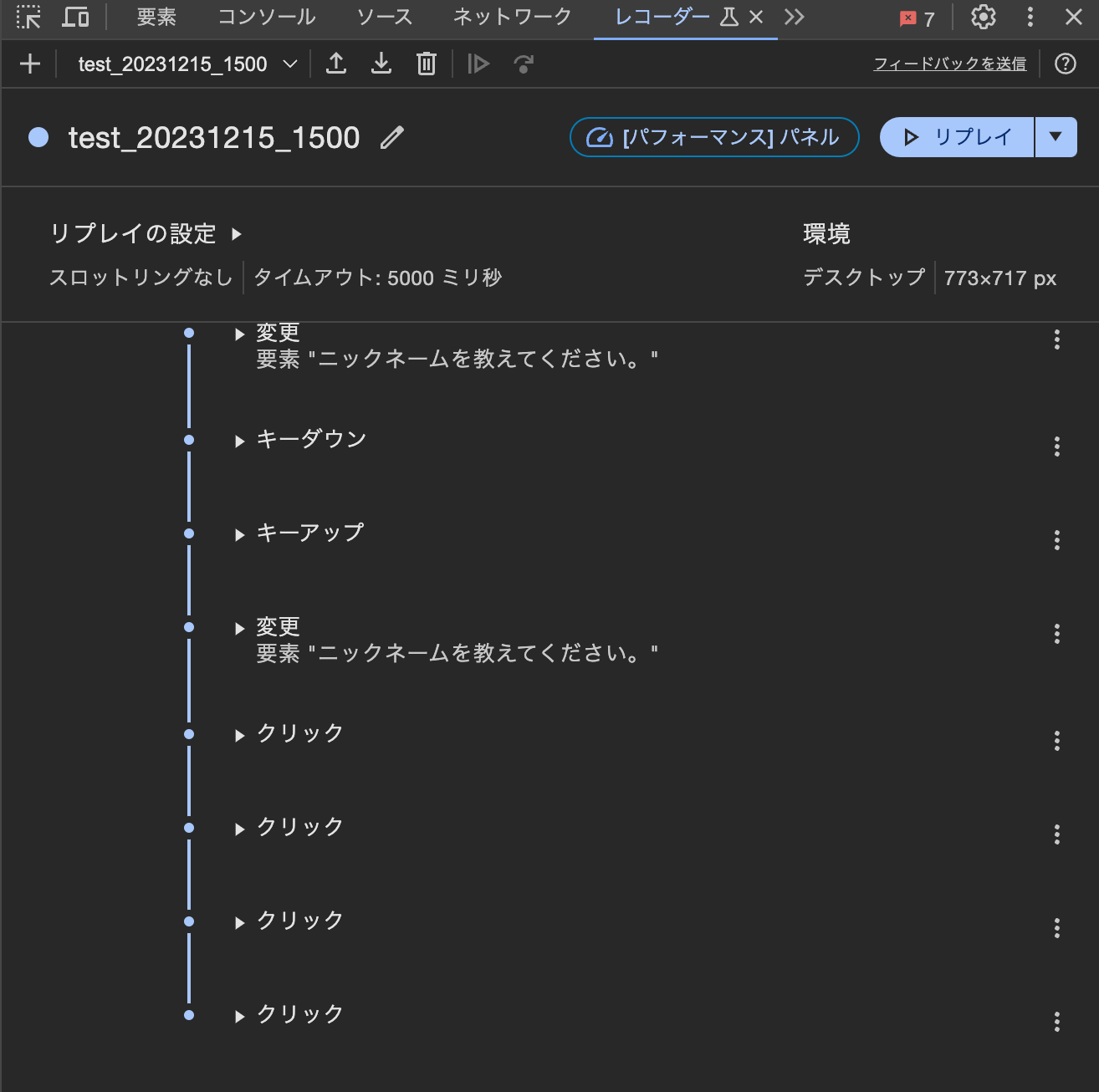Viewport: 1099px width, 1092px height.
Task: Import a recording with the download icon
Action: click(381, 64)
